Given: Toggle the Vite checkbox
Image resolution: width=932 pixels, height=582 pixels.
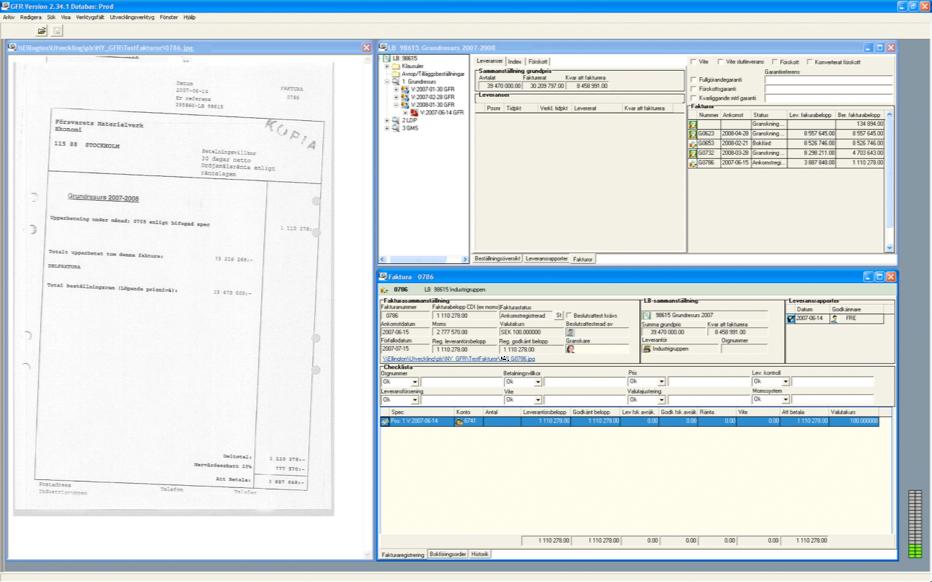Looking at the screenshot, I should pyautogui.click(x=693, y=61).
